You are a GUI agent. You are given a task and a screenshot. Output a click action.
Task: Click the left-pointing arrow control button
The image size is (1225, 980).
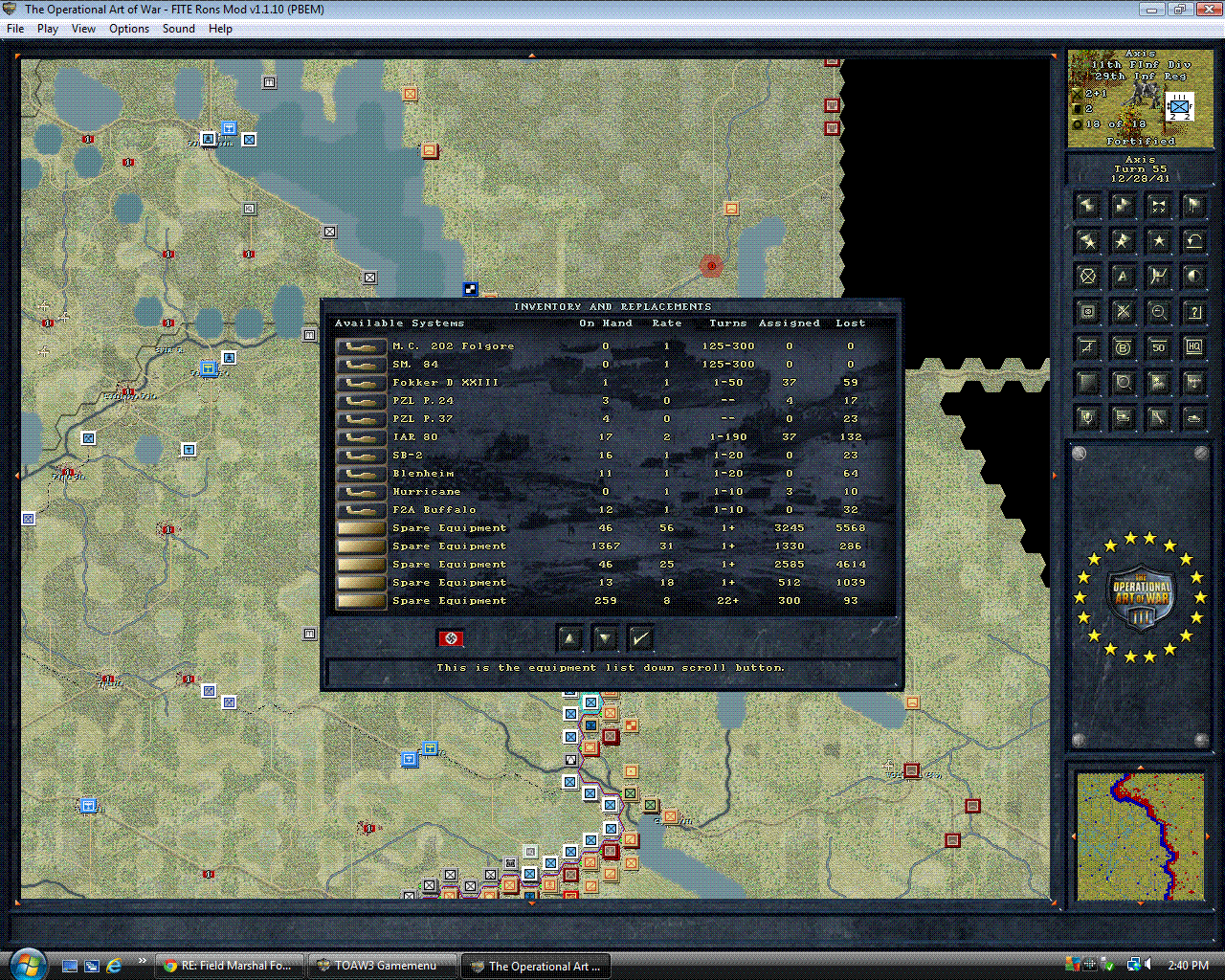click(x=1087, y=205)
